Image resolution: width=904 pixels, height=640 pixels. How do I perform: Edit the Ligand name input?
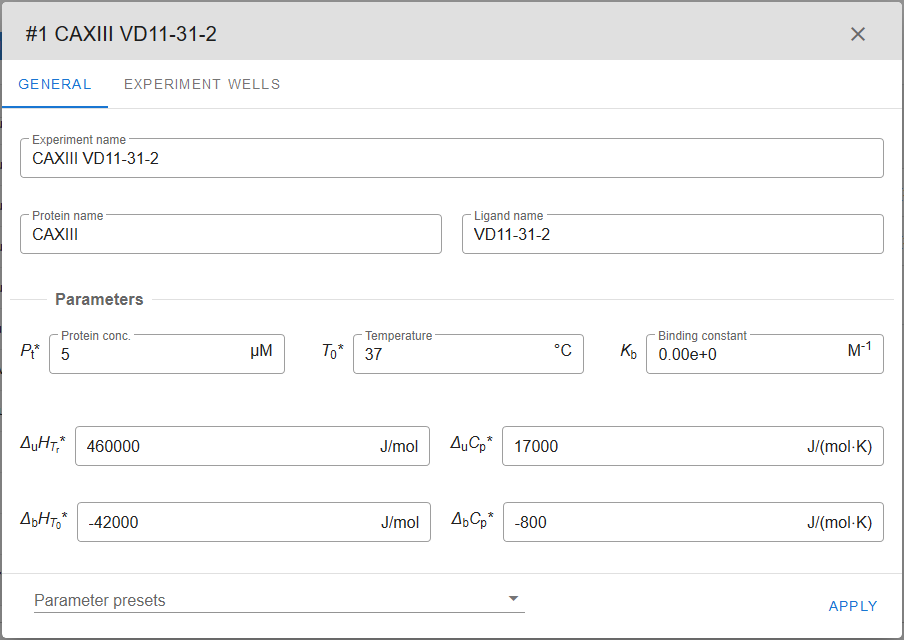672,235
